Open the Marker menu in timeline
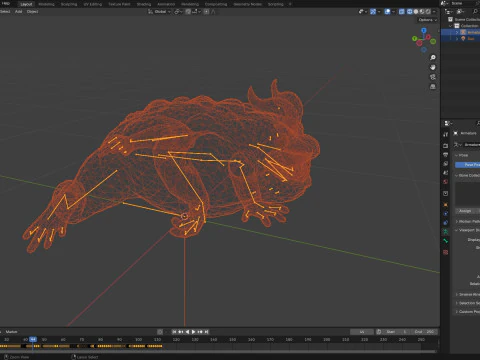Viewport: 480px width, 360px height. coord(11,332)
